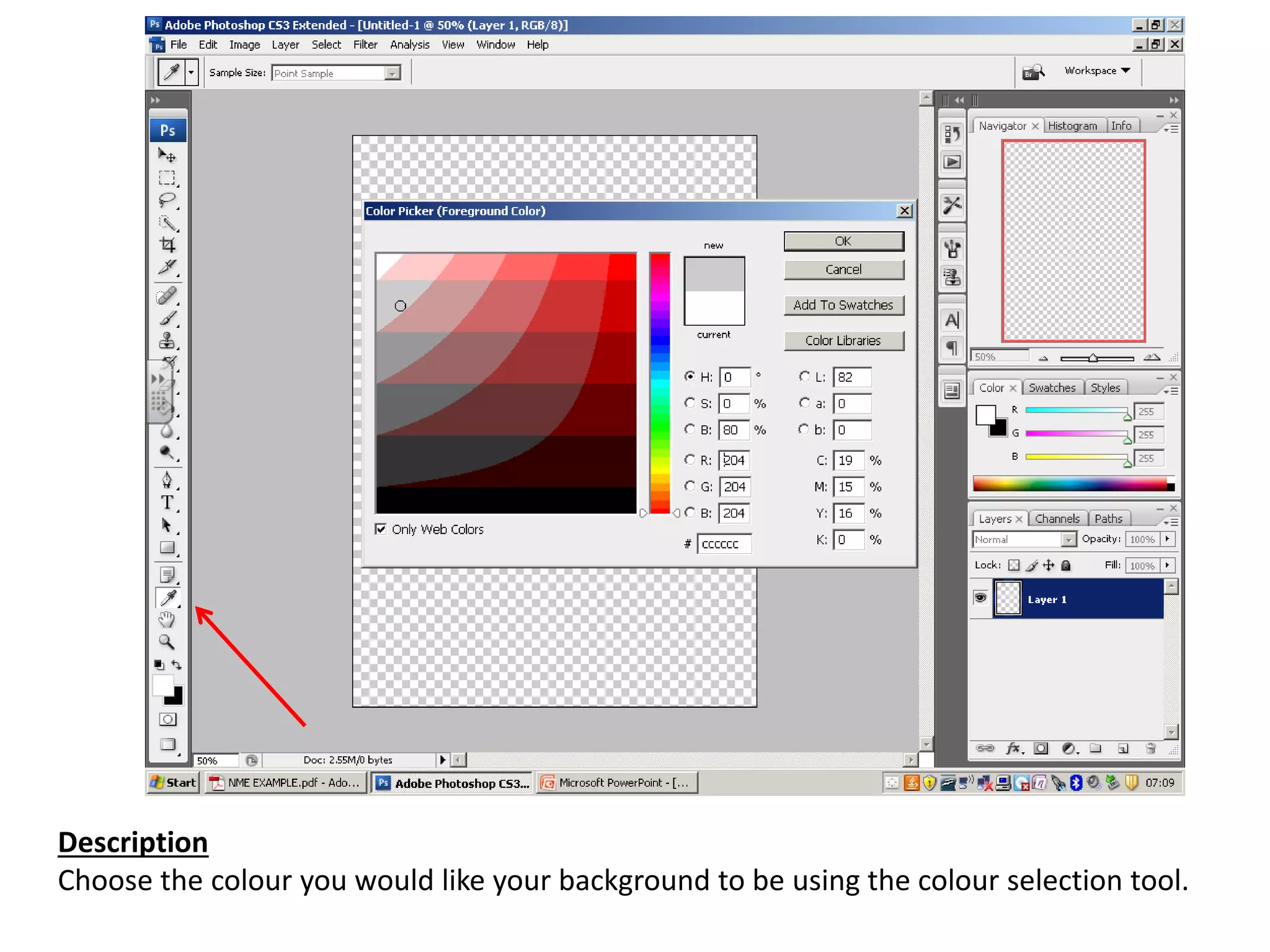1270x952 pixels.
Task: Select the Lab a radio button
Action: point(804,403)
